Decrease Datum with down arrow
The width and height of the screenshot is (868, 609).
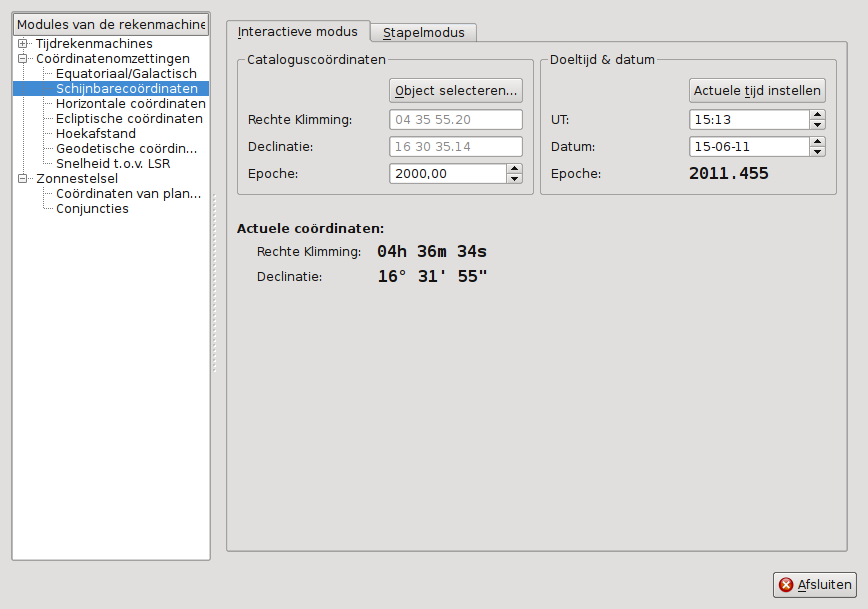point(817,152)
